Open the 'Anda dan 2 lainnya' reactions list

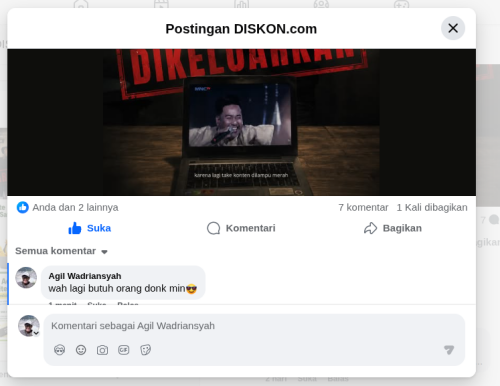click(75, 207)
